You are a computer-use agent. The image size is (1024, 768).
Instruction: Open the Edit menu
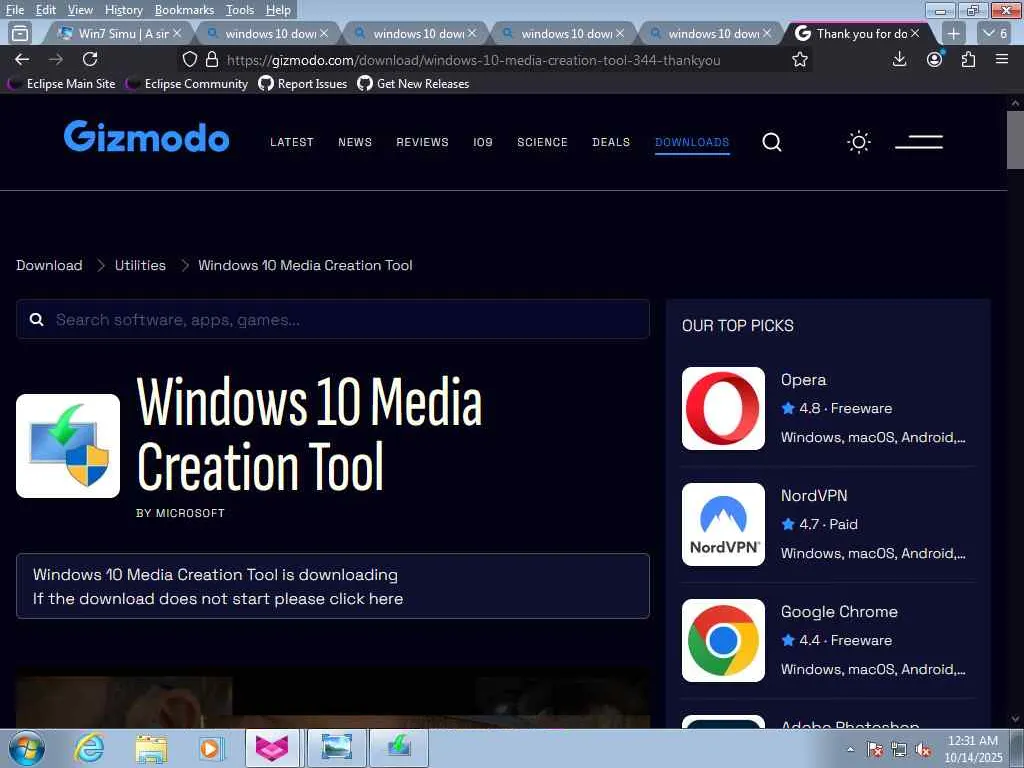point(46,10)
